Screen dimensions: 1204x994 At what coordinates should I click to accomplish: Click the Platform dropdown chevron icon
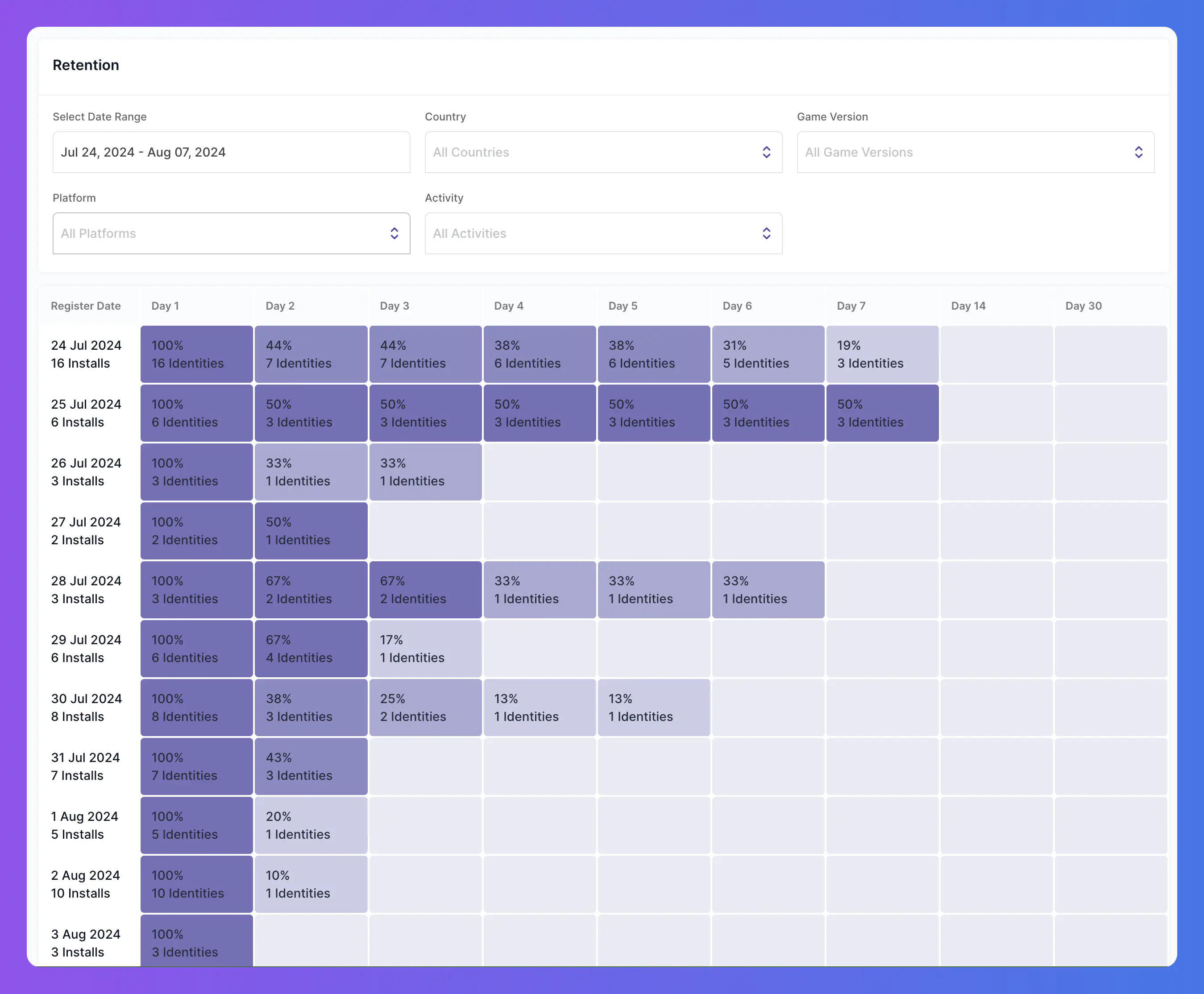pos(394,234)
